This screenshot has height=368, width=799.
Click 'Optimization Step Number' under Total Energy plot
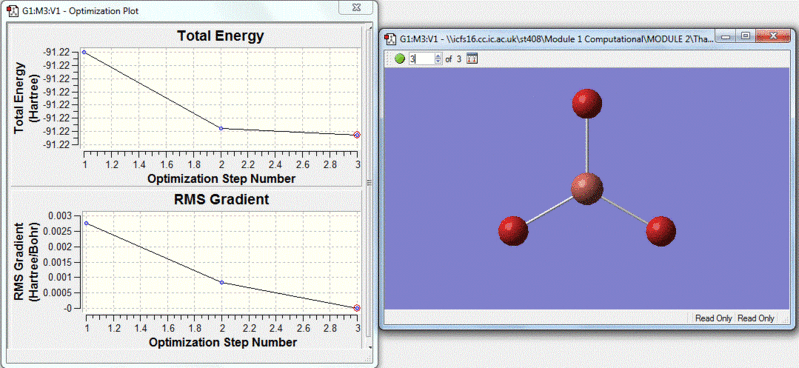click(x=221, y=179)
